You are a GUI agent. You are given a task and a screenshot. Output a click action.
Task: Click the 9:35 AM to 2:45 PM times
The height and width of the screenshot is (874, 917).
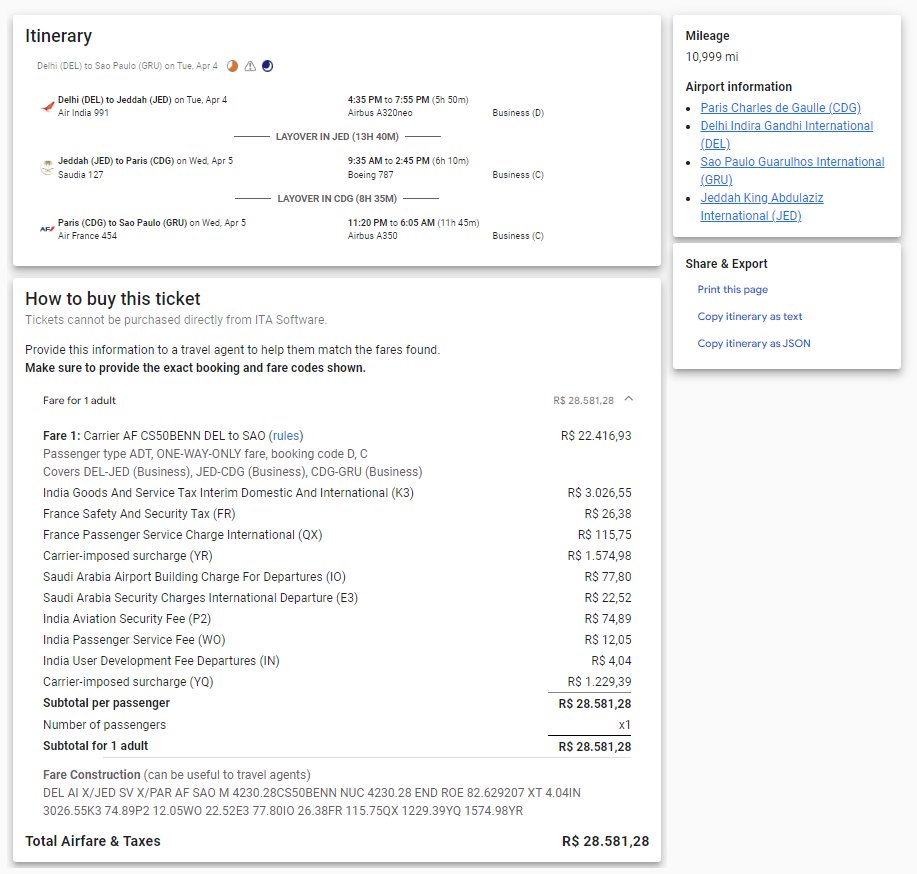pyautogui.click(x=388, y=161)
